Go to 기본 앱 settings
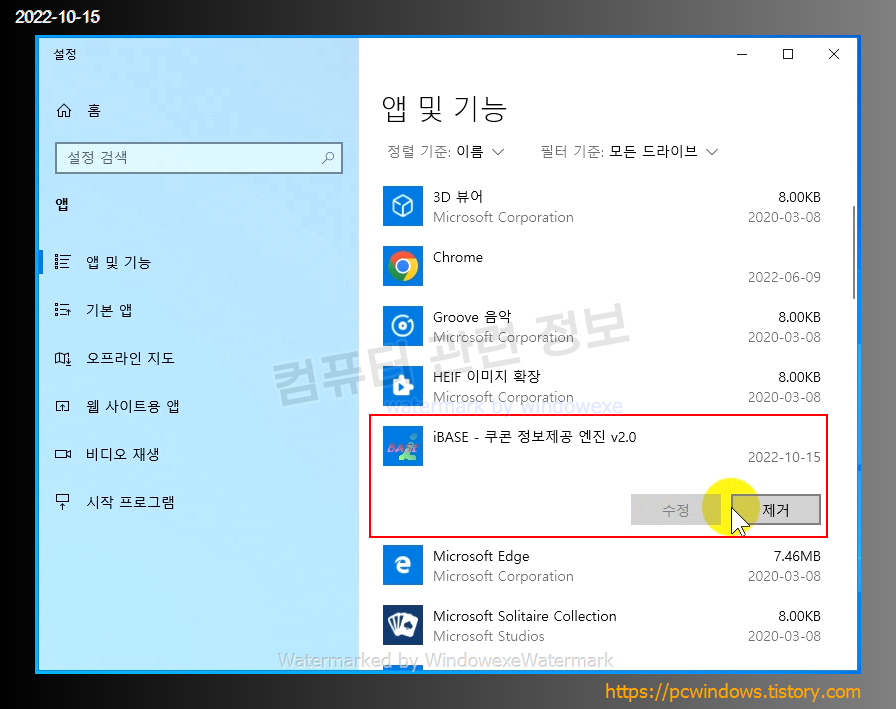The image size is (896, 709). pos(109,310)
